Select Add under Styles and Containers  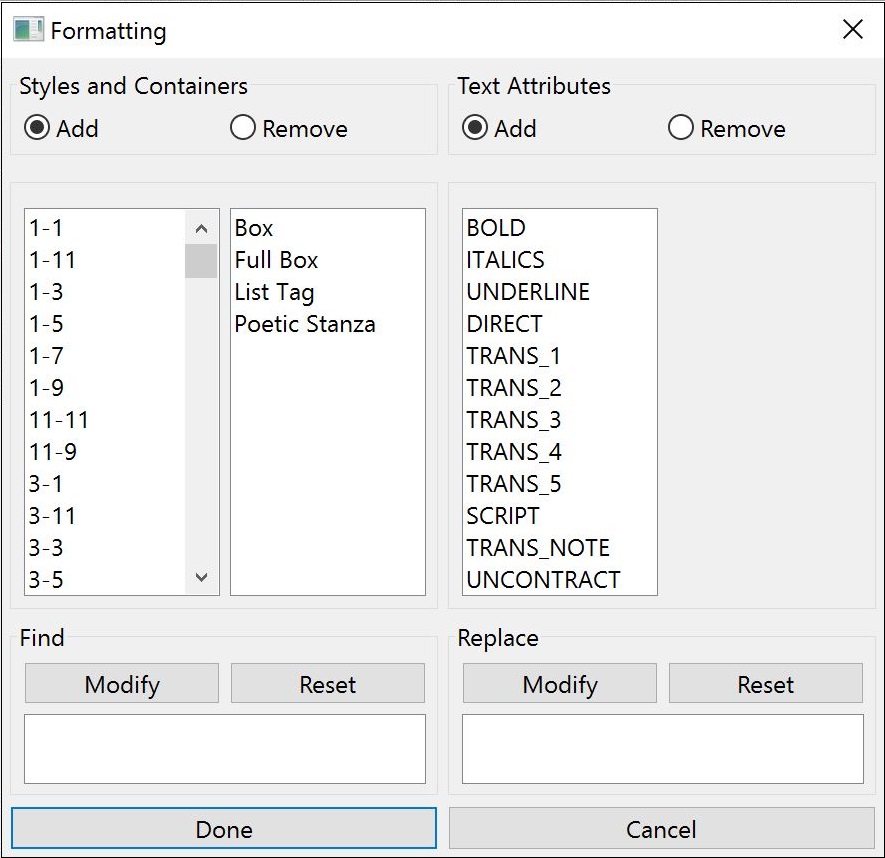coord(38,129)
